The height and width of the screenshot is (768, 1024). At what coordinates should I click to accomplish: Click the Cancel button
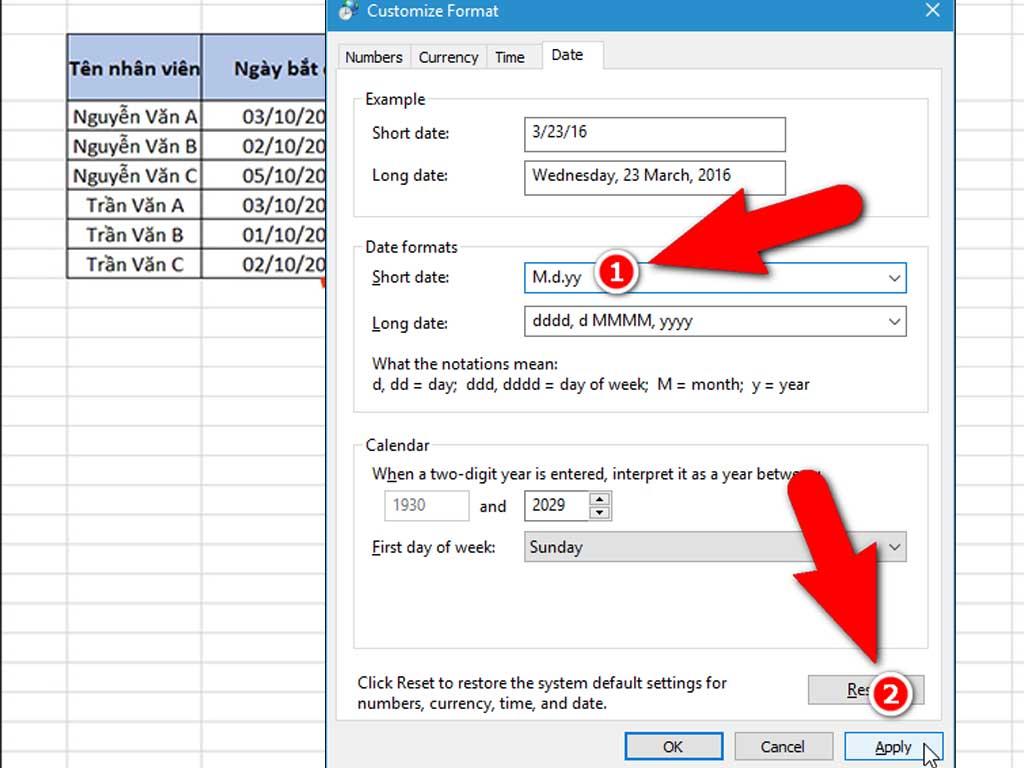(x=782, y=747)
